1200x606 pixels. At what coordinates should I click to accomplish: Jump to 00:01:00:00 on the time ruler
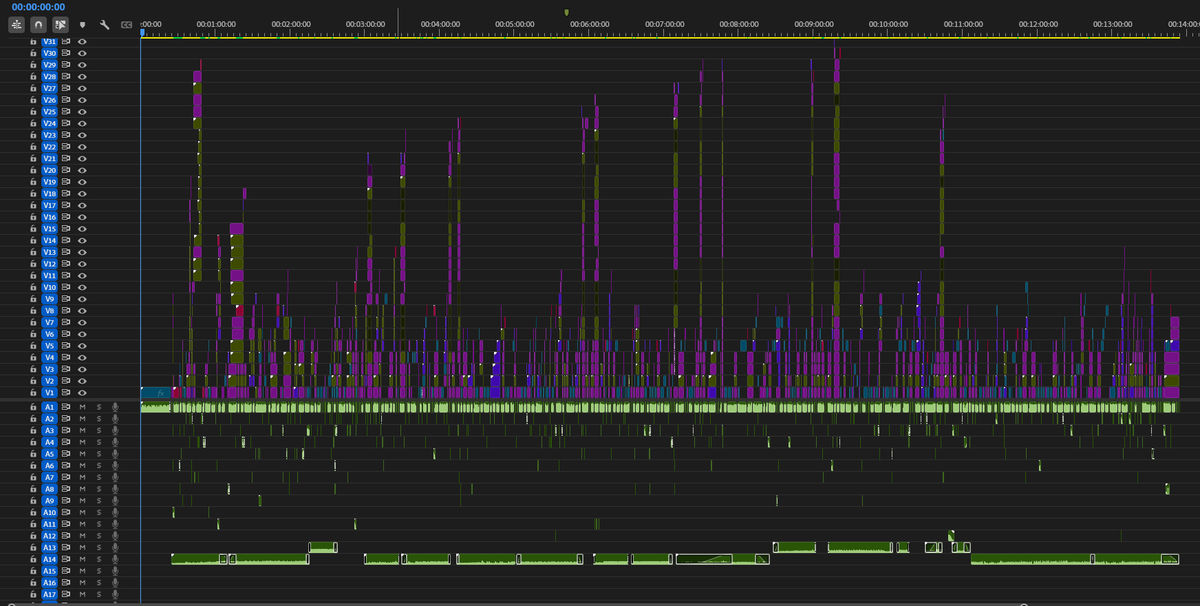coord(216,23)
